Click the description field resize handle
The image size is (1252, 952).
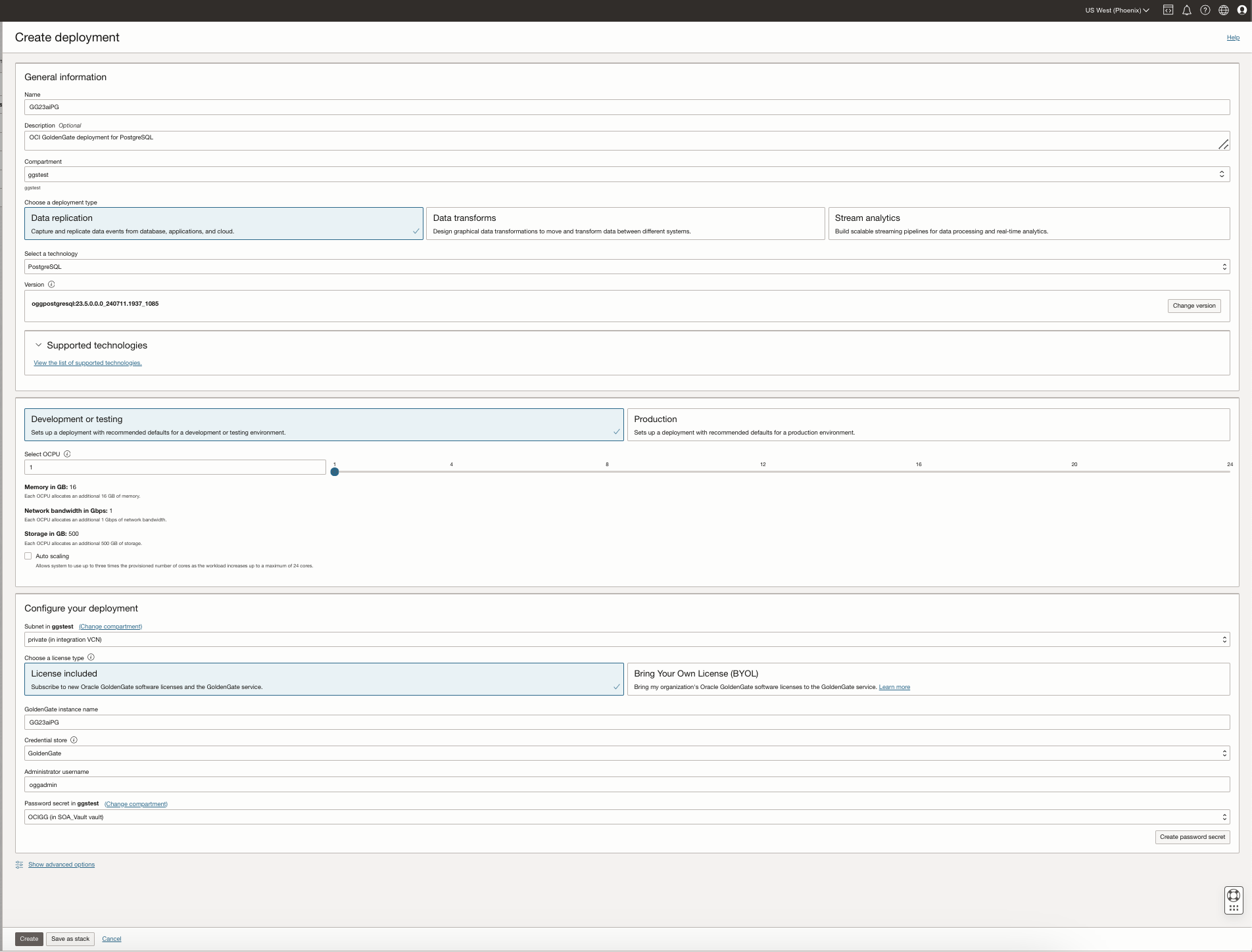1223,144
